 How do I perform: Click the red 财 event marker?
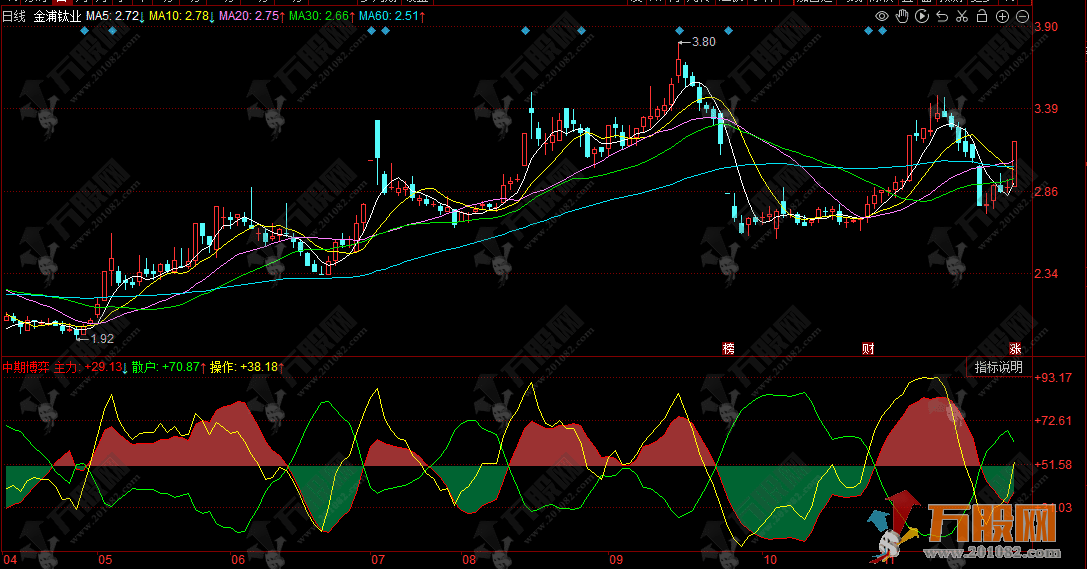[x=868, y=348]
